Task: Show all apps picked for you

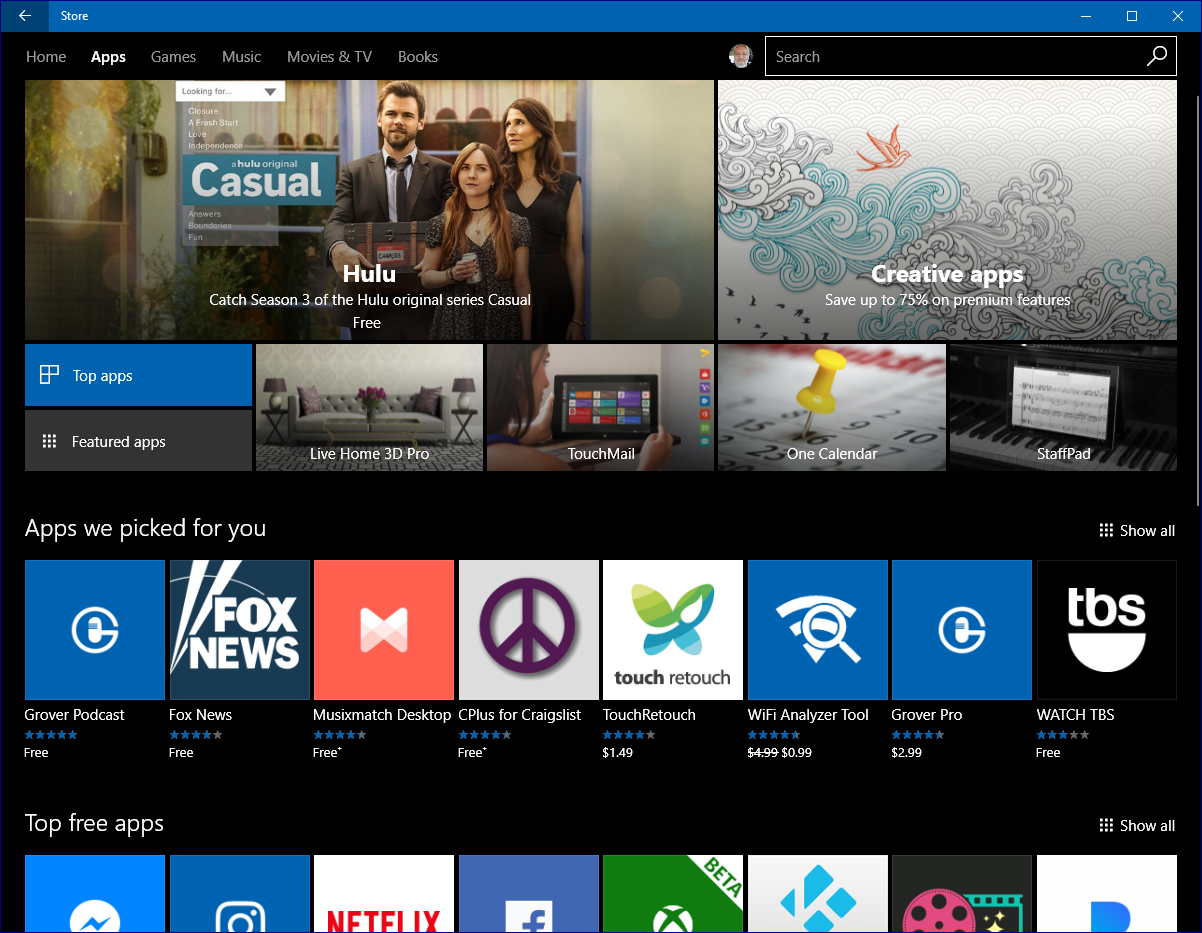Action: point(1137,531)
